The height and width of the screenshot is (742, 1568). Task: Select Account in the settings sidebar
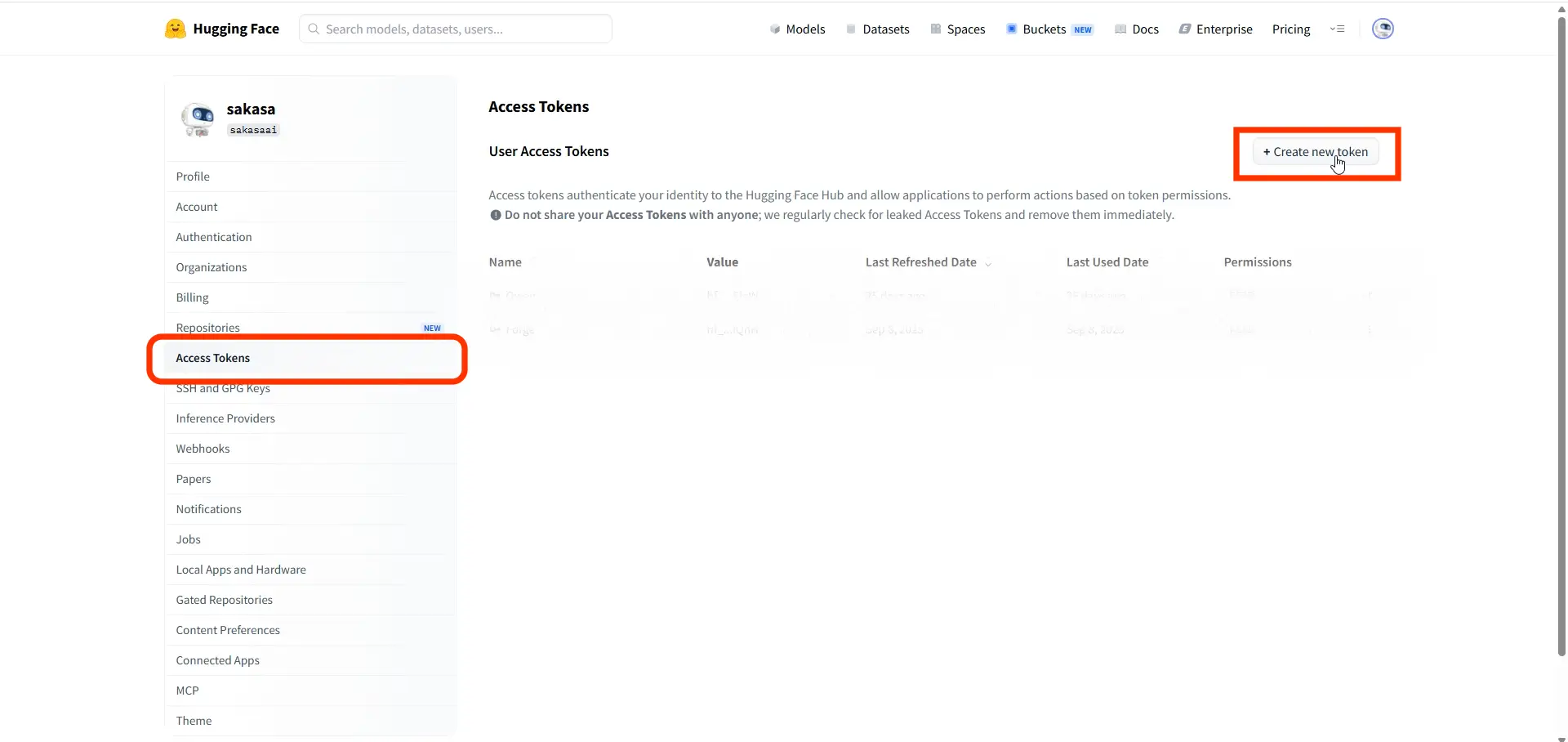click(310, 207)
